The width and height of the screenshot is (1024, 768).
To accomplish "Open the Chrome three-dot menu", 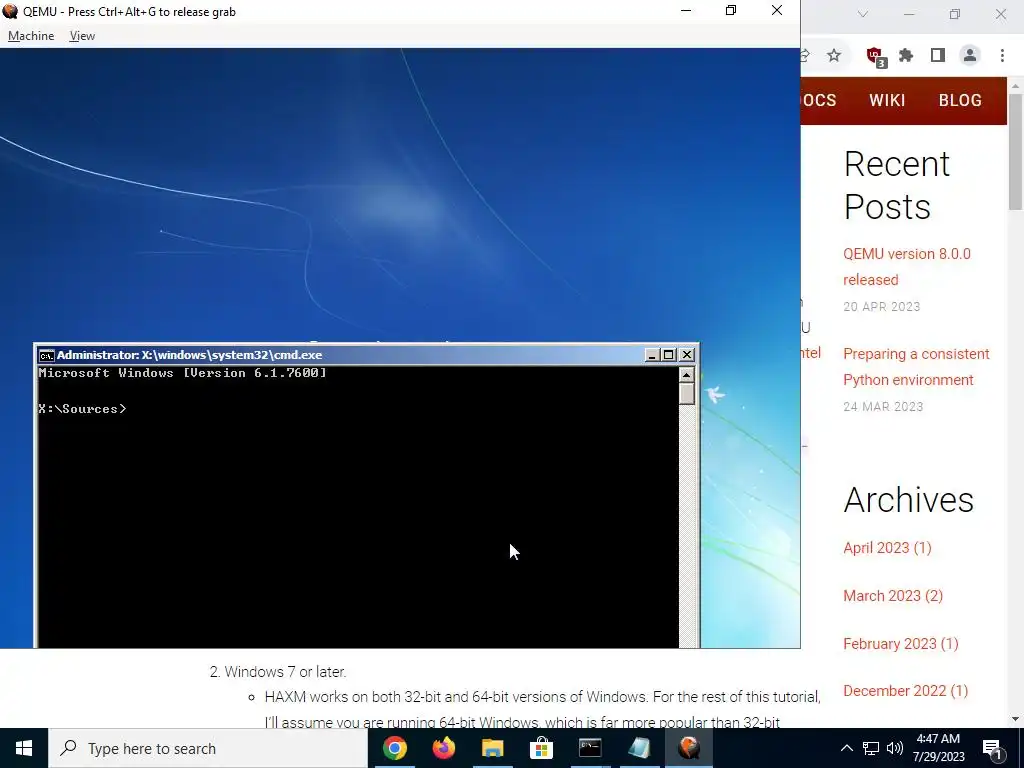I will (x=1002, y=56).
